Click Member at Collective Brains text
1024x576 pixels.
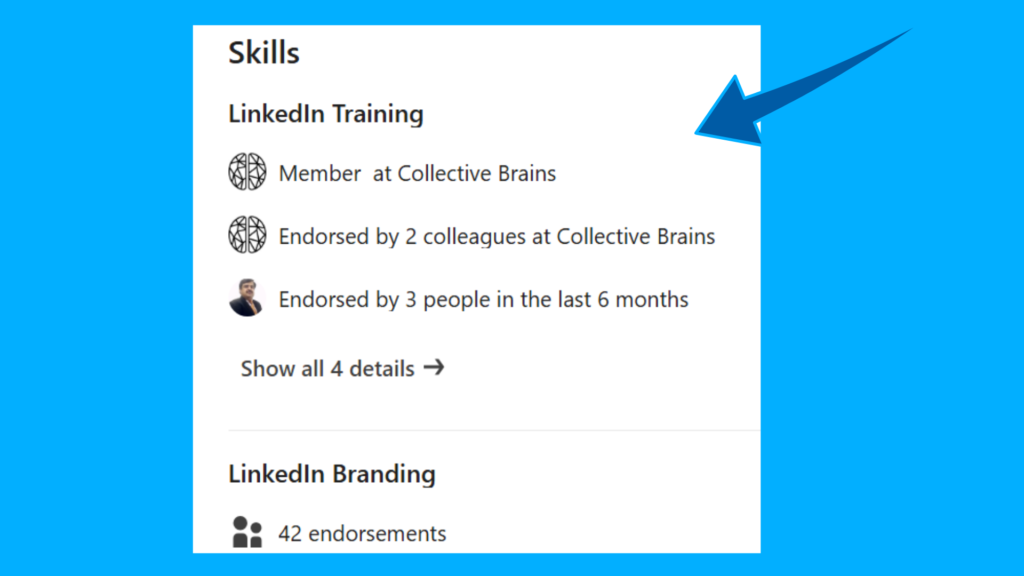pyautogui.click(x=417, y=172)
